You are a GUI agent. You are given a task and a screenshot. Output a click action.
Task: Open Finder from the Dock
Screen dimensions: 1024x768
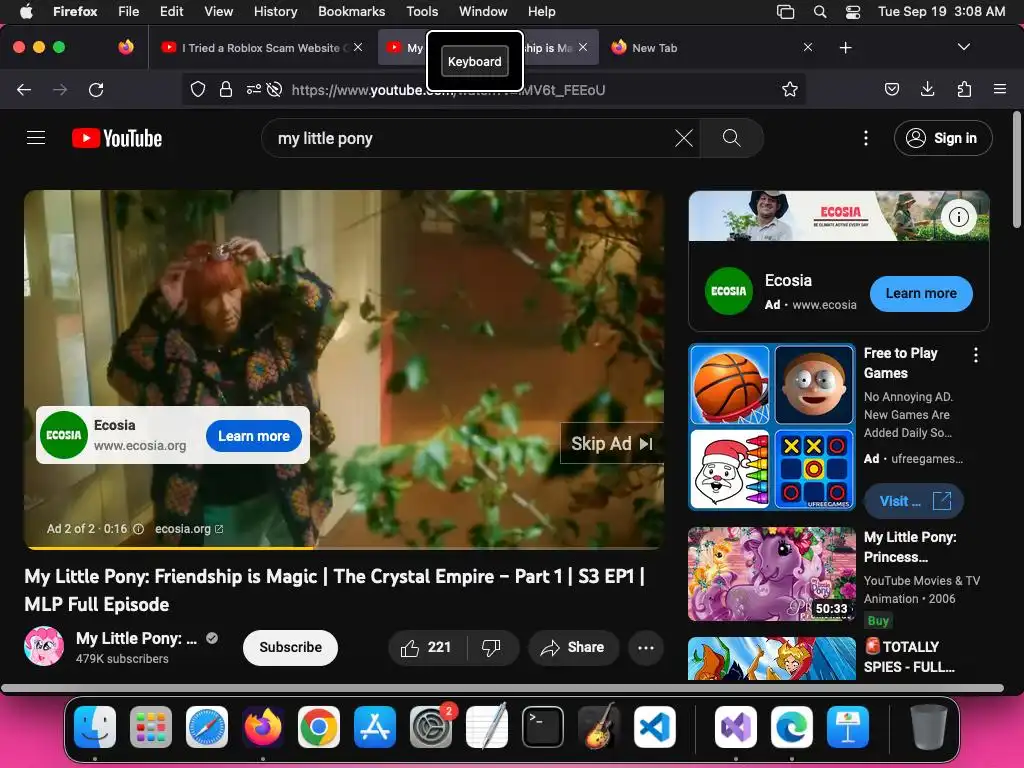[x=95, y=726]
